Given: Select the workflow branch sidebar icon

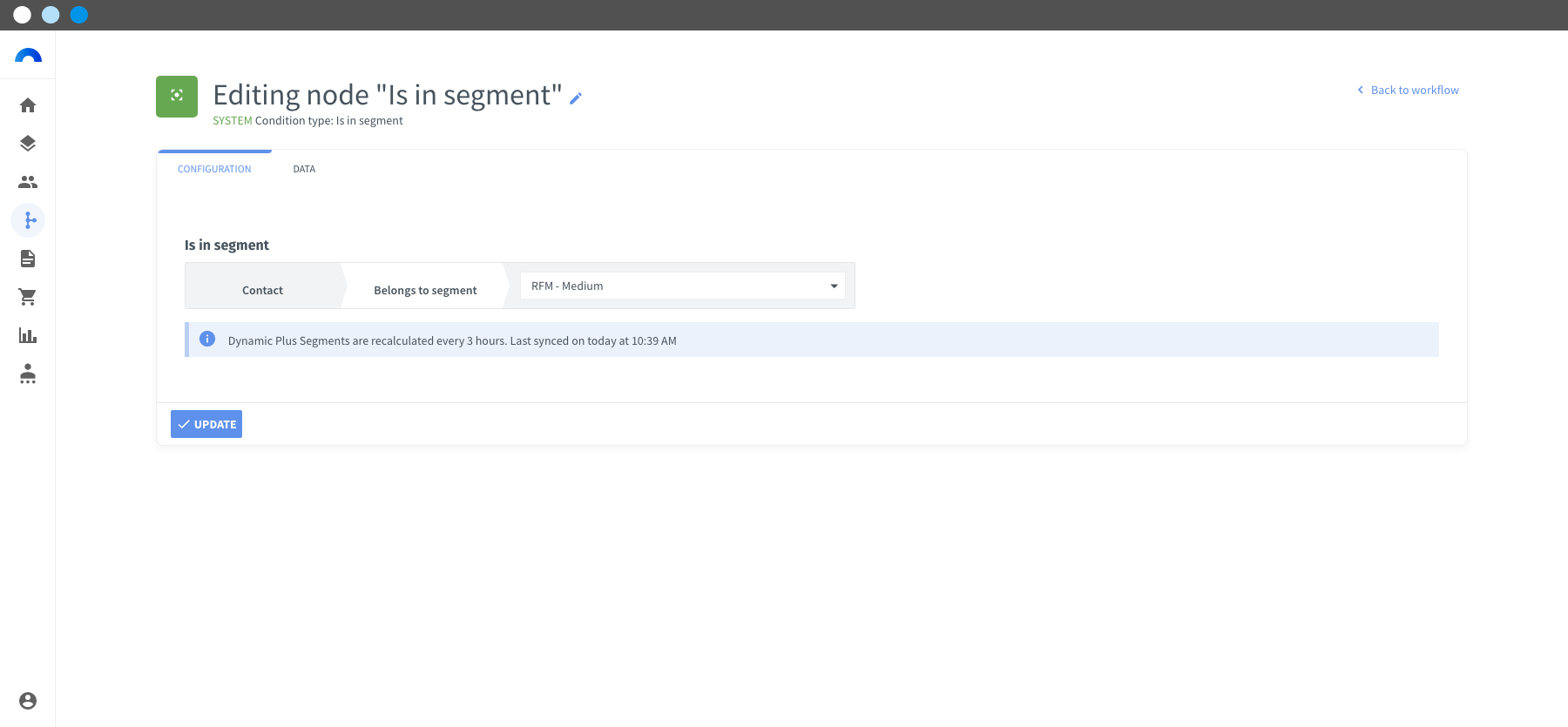Looking at the screenshot, I should click(x=28, y=220).
